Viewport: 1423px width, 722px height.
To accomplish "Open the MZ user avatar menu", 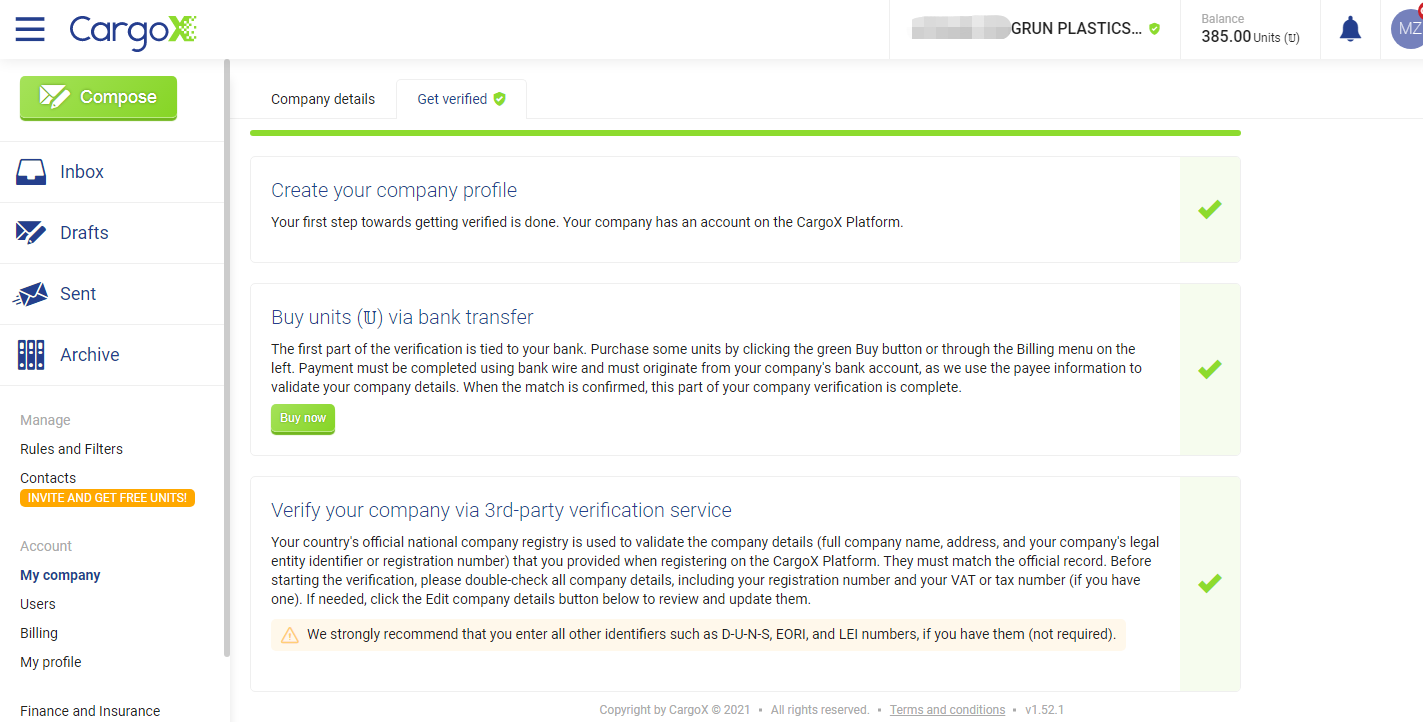I will click(1408, 29).
